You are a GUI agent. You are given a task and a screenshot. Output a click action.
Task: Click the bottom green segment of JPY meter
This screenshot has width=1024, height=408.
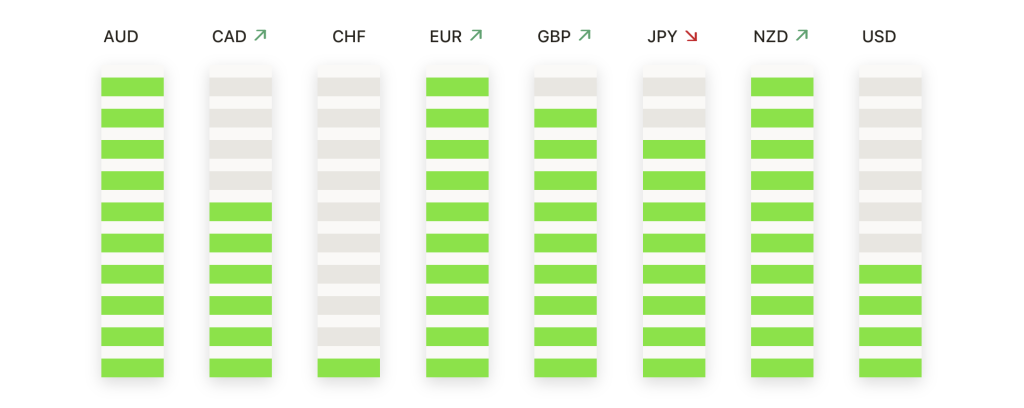point(674,368)
